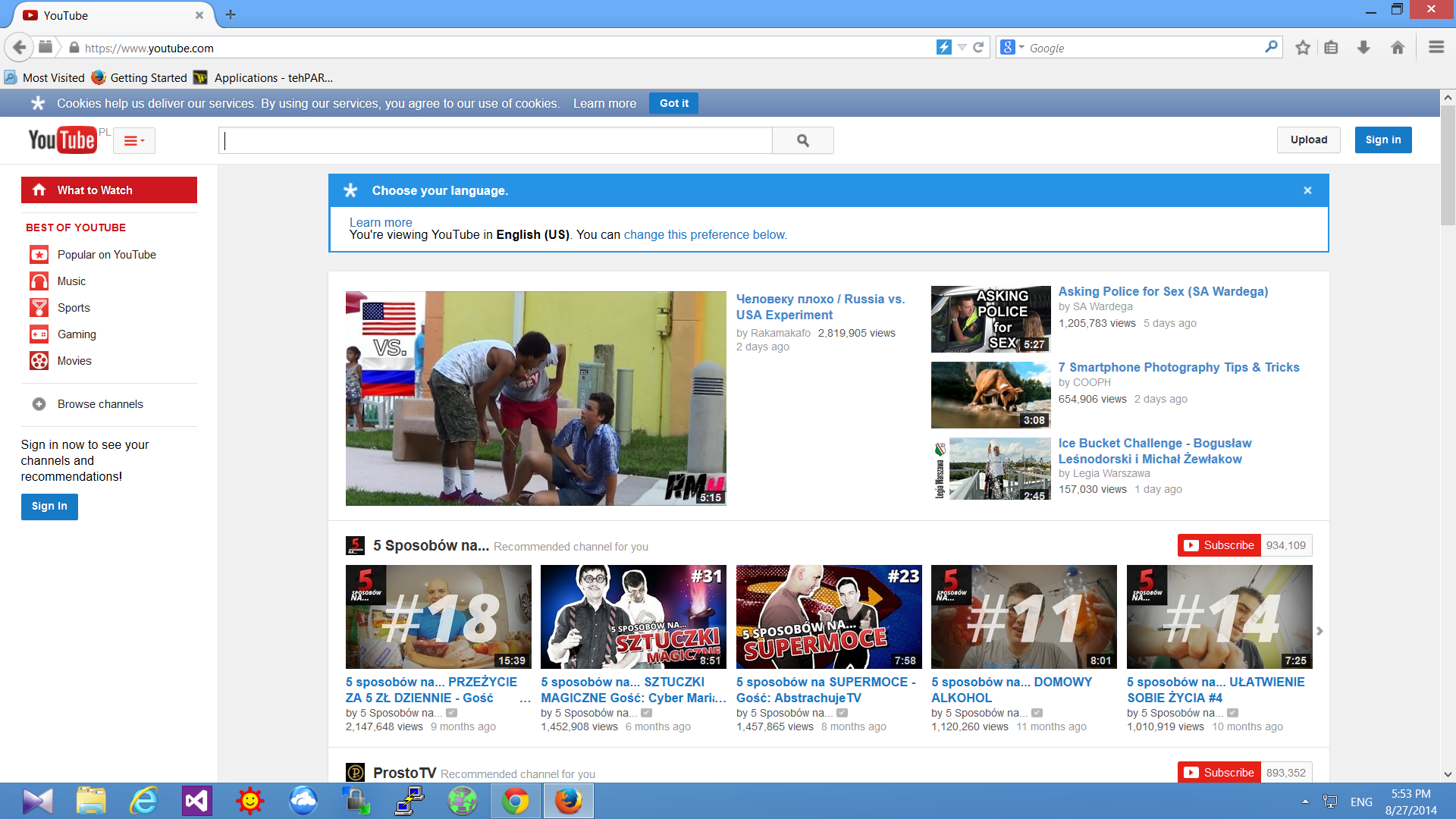Open Visual Studio from the taskbar
Viewport: 1456px width, 819px height.
pos(196,801)
